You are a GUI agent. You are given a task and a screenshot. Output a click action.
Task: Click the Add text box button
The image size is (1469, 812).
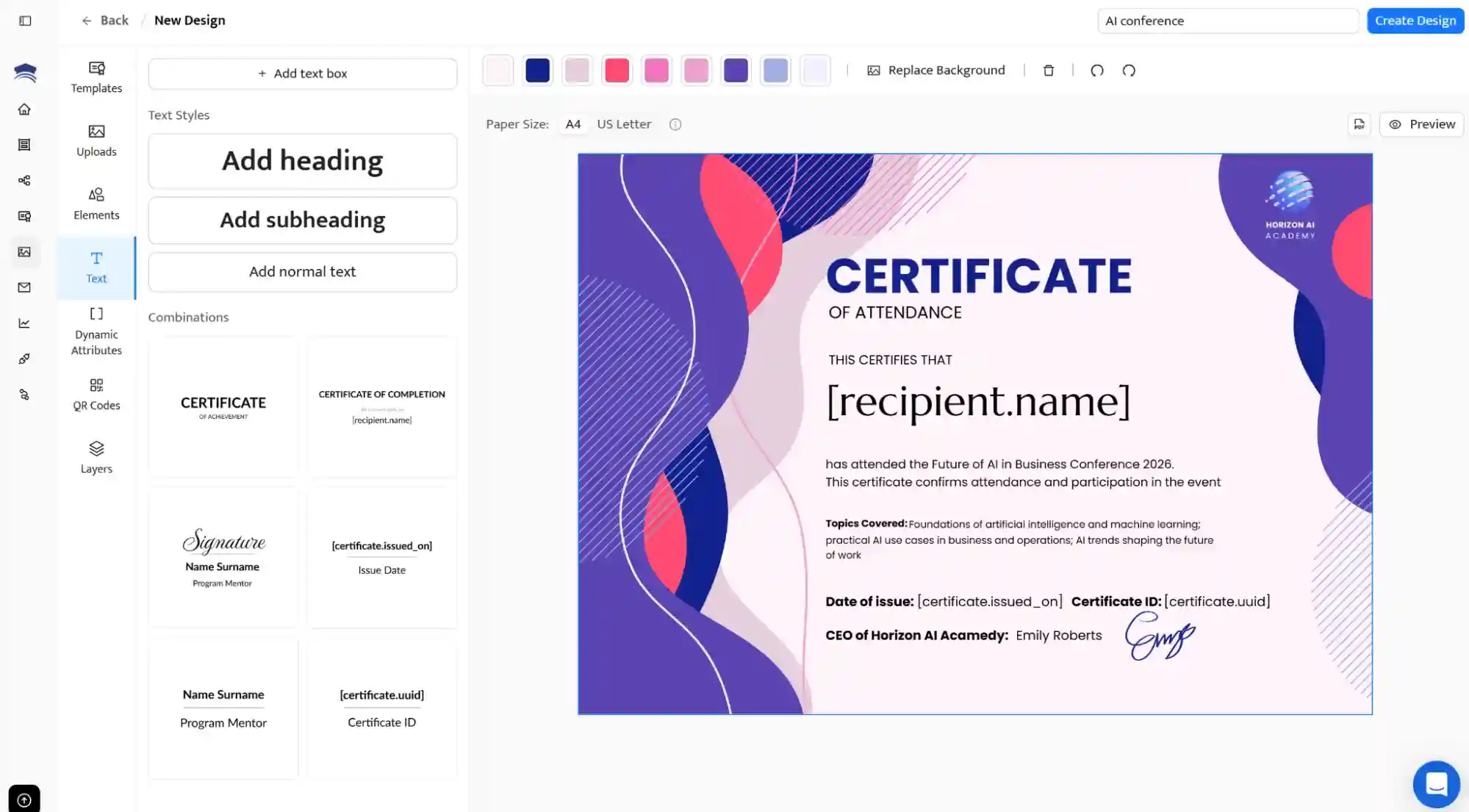point(302,73)
